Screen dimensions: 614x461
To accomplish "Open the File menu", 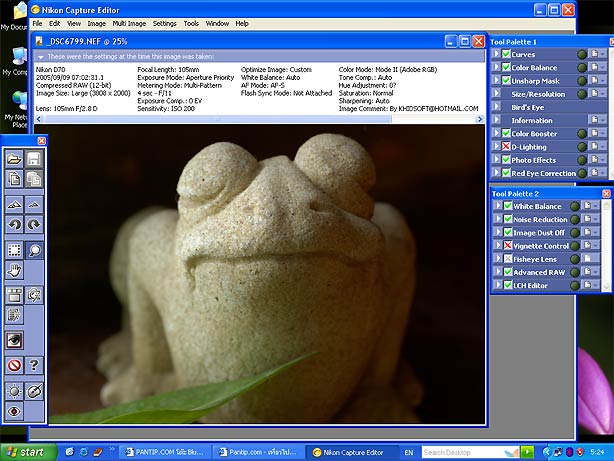I will pyautogui.click(x=37, y=24).
